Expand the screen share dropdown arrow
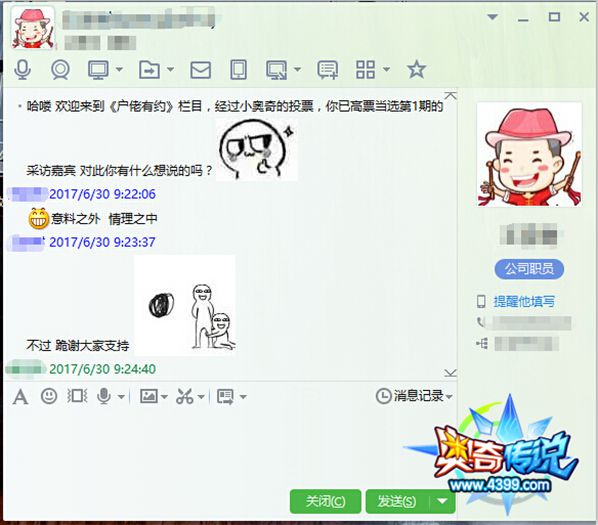 coord(297,69)
